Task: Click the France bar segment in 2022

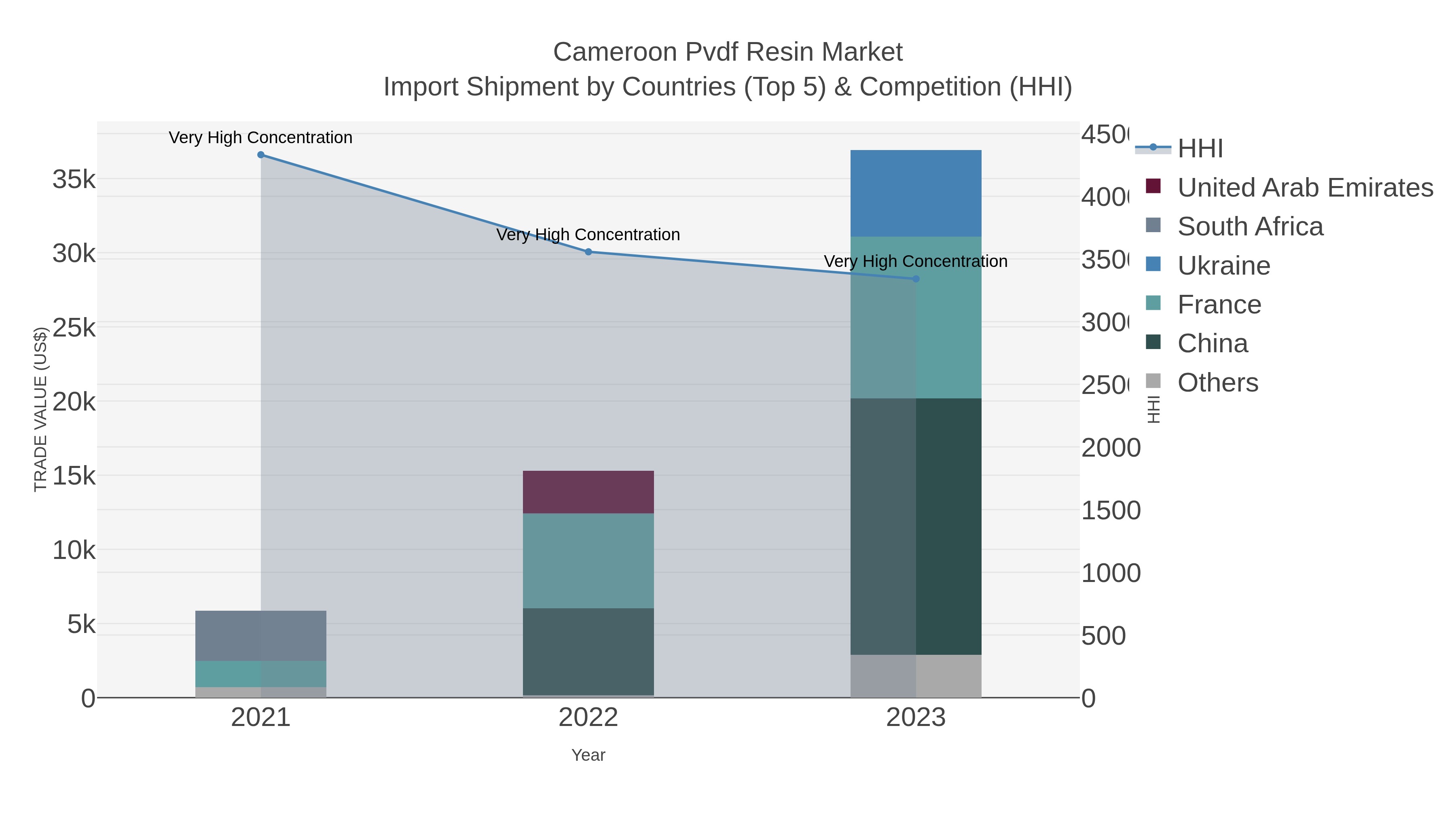Action: [x=588, y=561]
